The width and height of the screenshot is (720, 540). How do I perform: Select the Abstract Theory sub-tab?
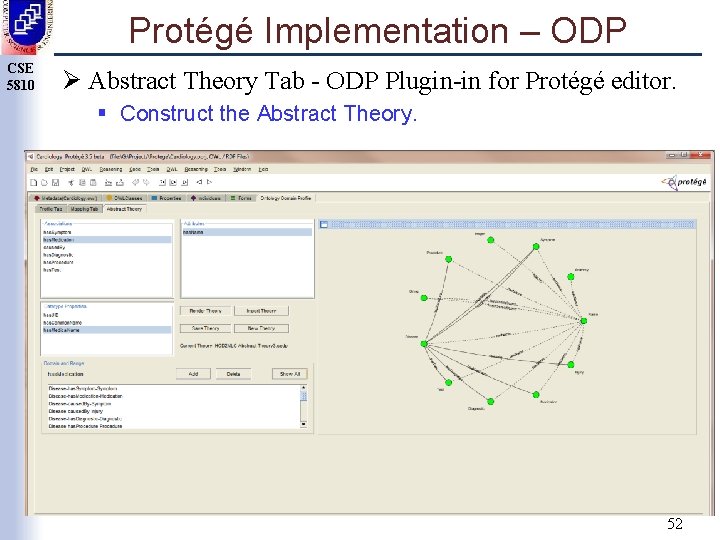[x=124, y=209]
